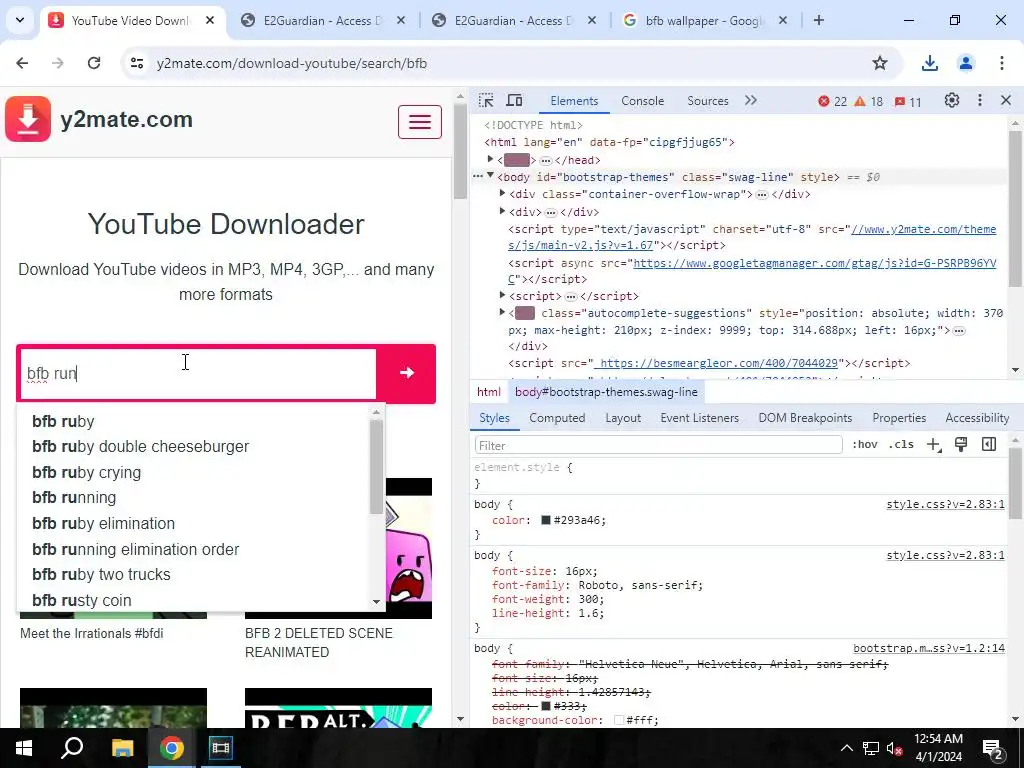Reload the y2mate page
The image size is (1024, 768).
(x=94, y=63)
